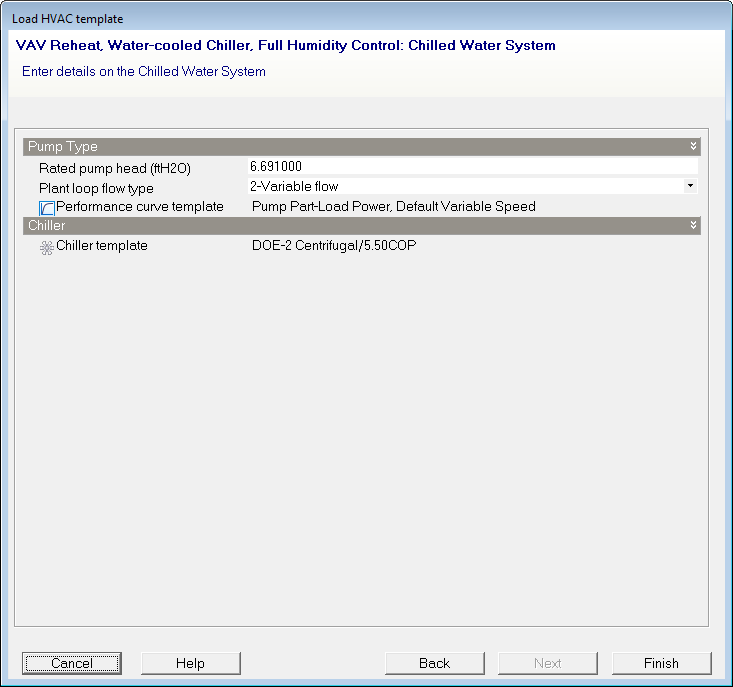This screenshot has height=687, width=733.
Task: Open Help for this template dialog
Action: [x=190, y=663]
